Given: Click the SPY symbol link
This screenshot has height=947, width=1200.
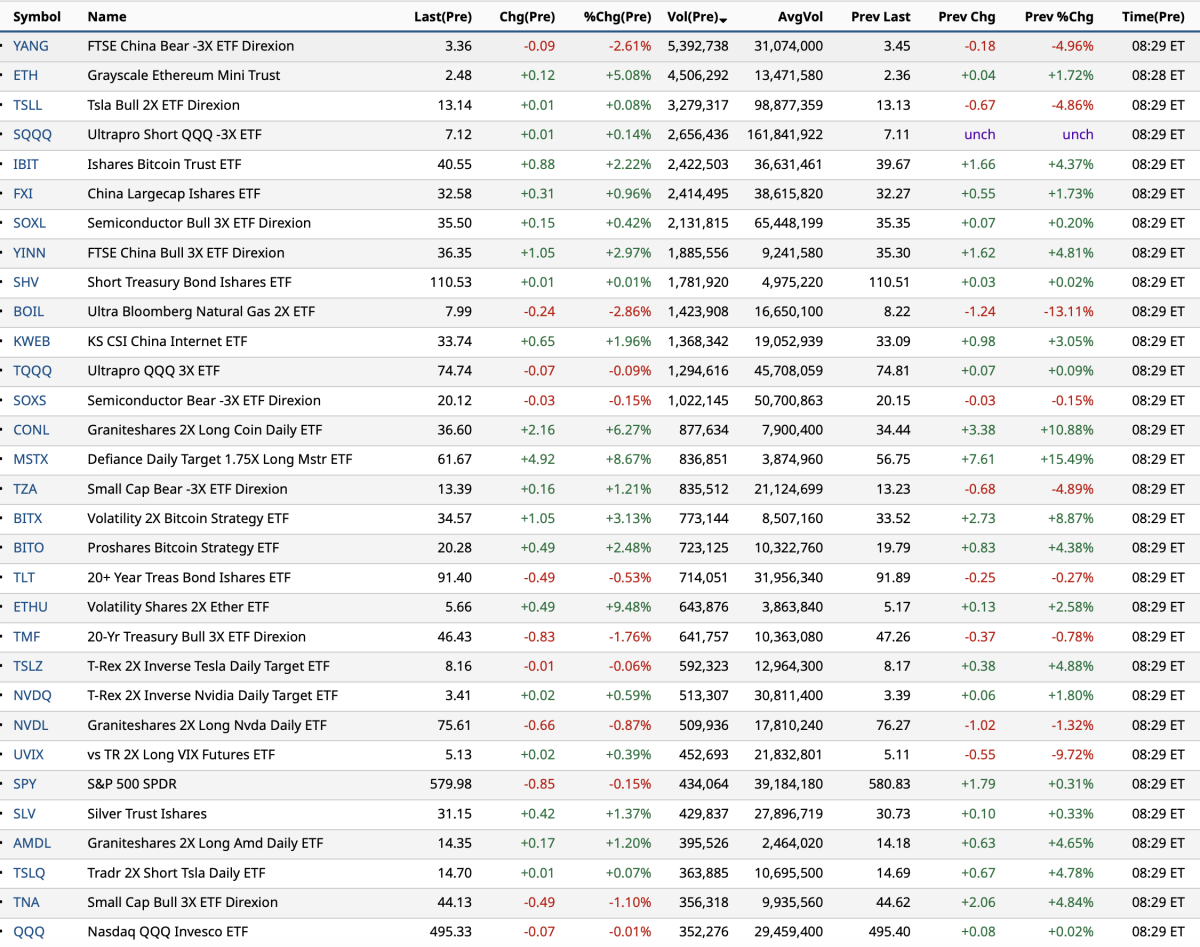Looking at the screenshot, I should tap(24, 784).
